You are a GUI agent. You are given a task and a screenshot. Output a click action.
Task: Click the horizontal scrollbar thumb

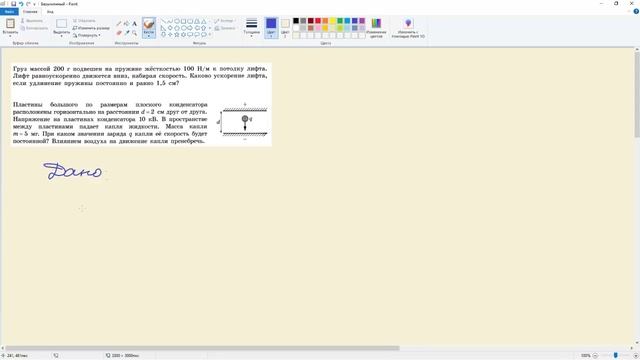pyautogui.click(x=202, y=348)
